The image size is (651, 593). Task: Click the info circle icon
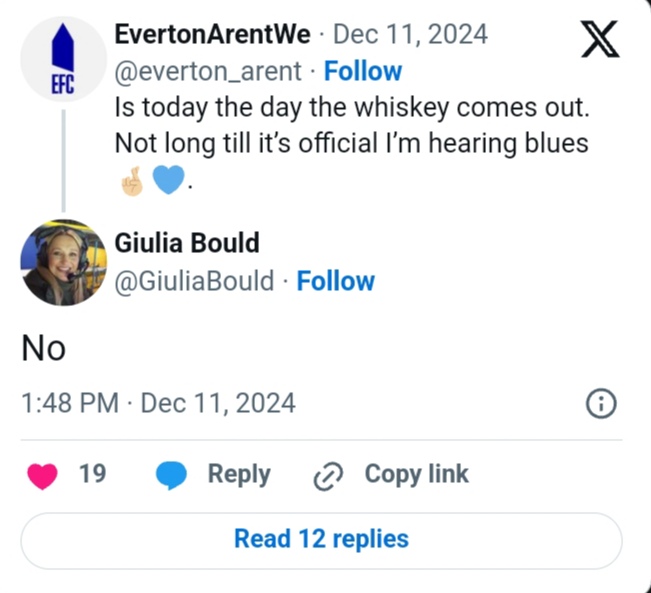(x=599, y=404)
